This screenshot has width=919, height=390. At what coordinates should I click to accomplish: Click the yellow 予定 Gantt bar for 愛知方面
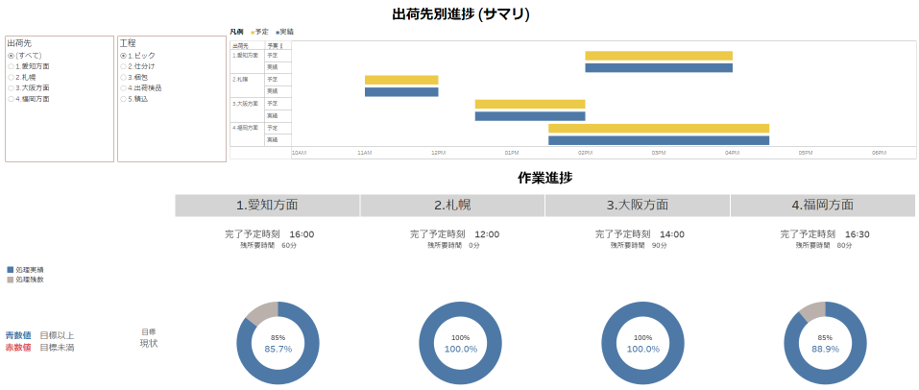[x=659, y=56]
